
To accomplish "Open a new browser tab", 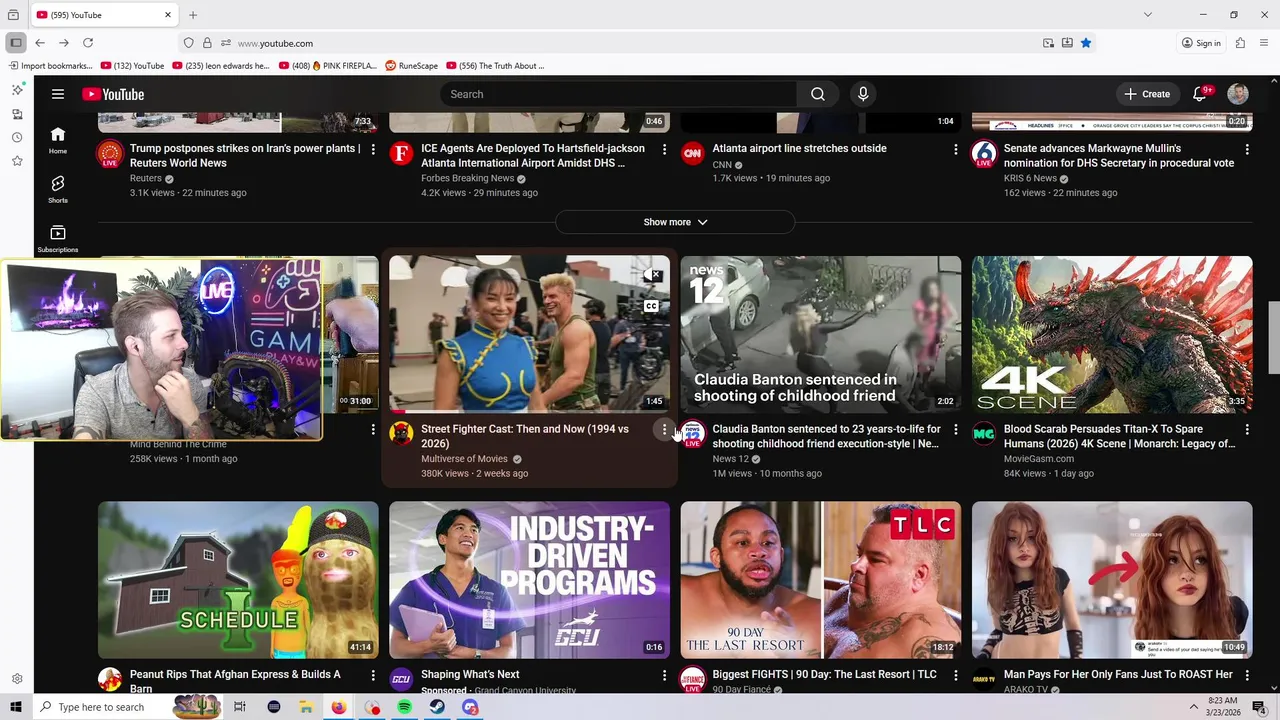I will pos(193,15).
